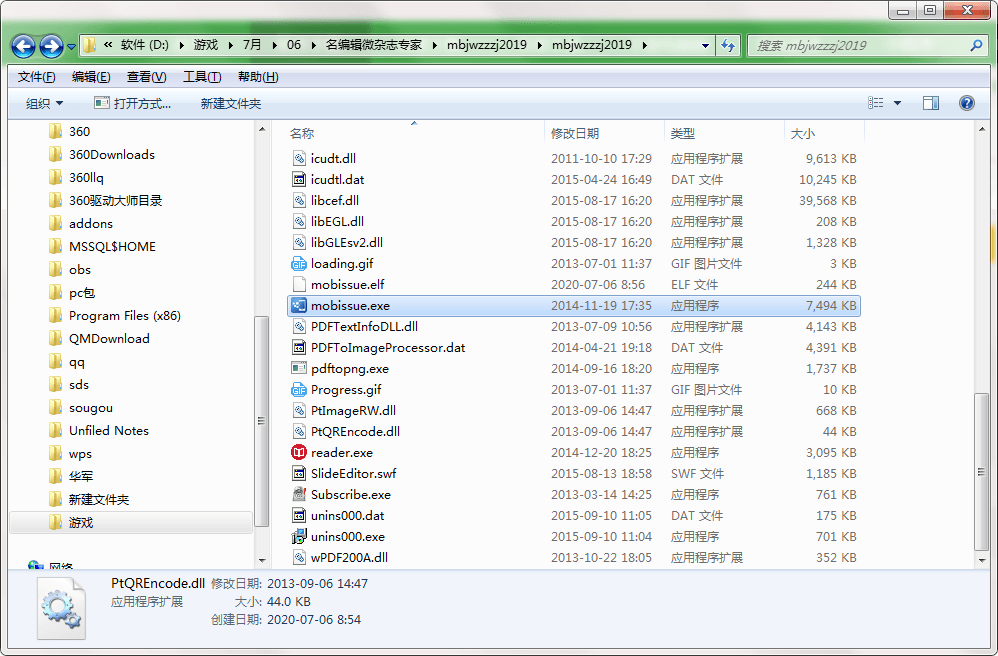Select the PDFTextInfoDLL.dll file name
Image resolution: width=998 pixels, height=656 pixels.
364,326
